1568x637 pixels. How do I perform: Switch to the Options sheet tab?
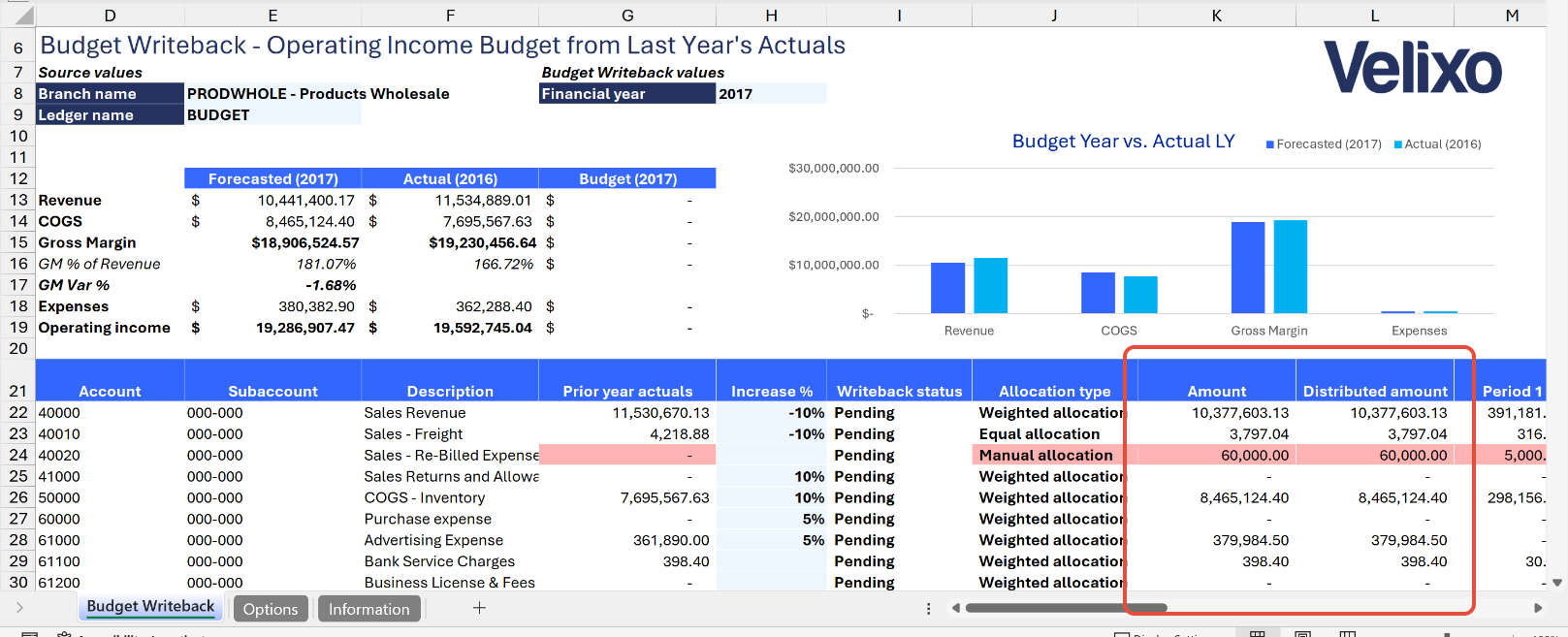pyautogui.click(x=271, y=609)
